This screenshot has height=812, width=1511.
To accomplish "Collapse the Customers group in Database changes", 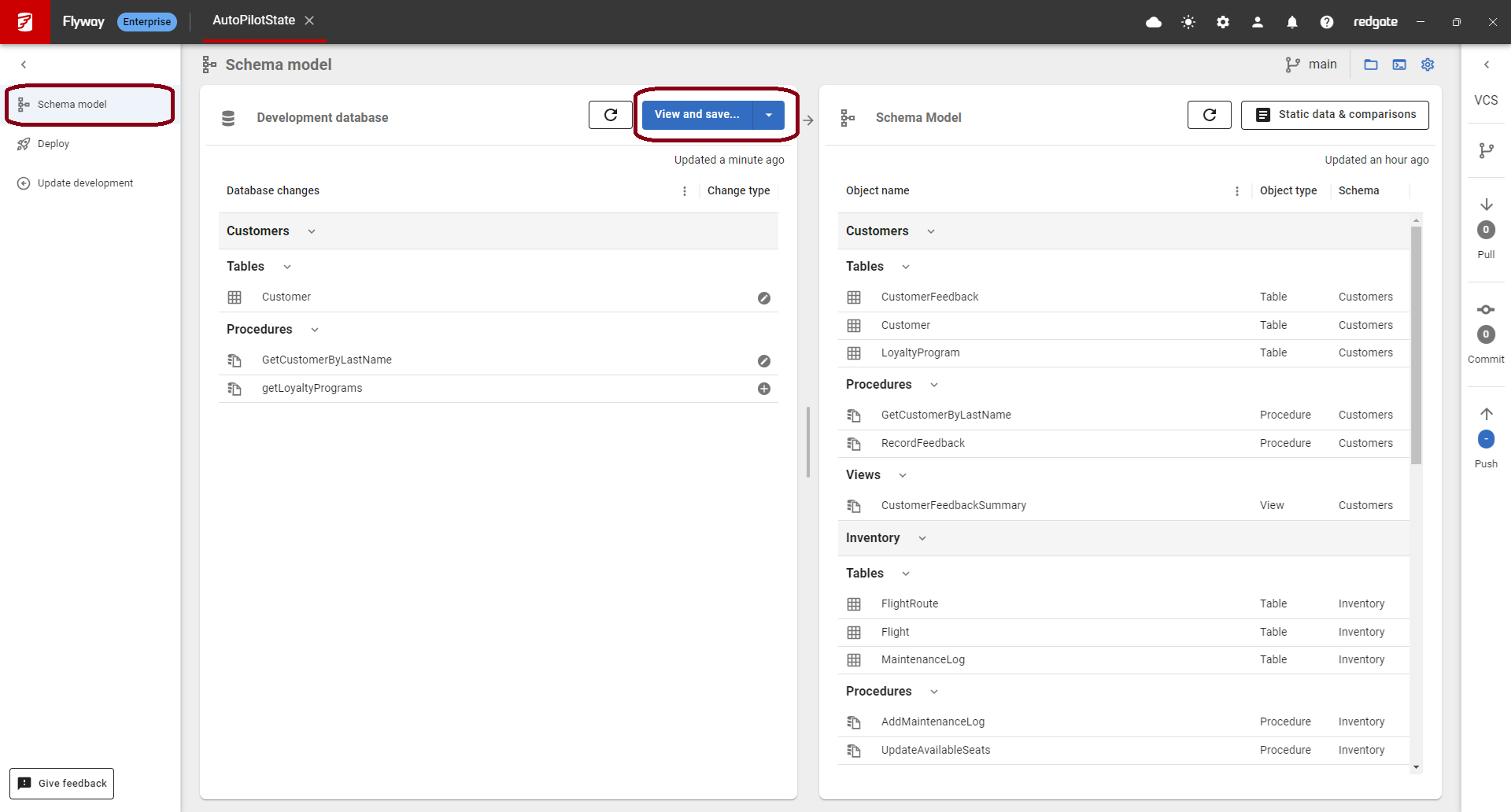I will pos(312,231).
